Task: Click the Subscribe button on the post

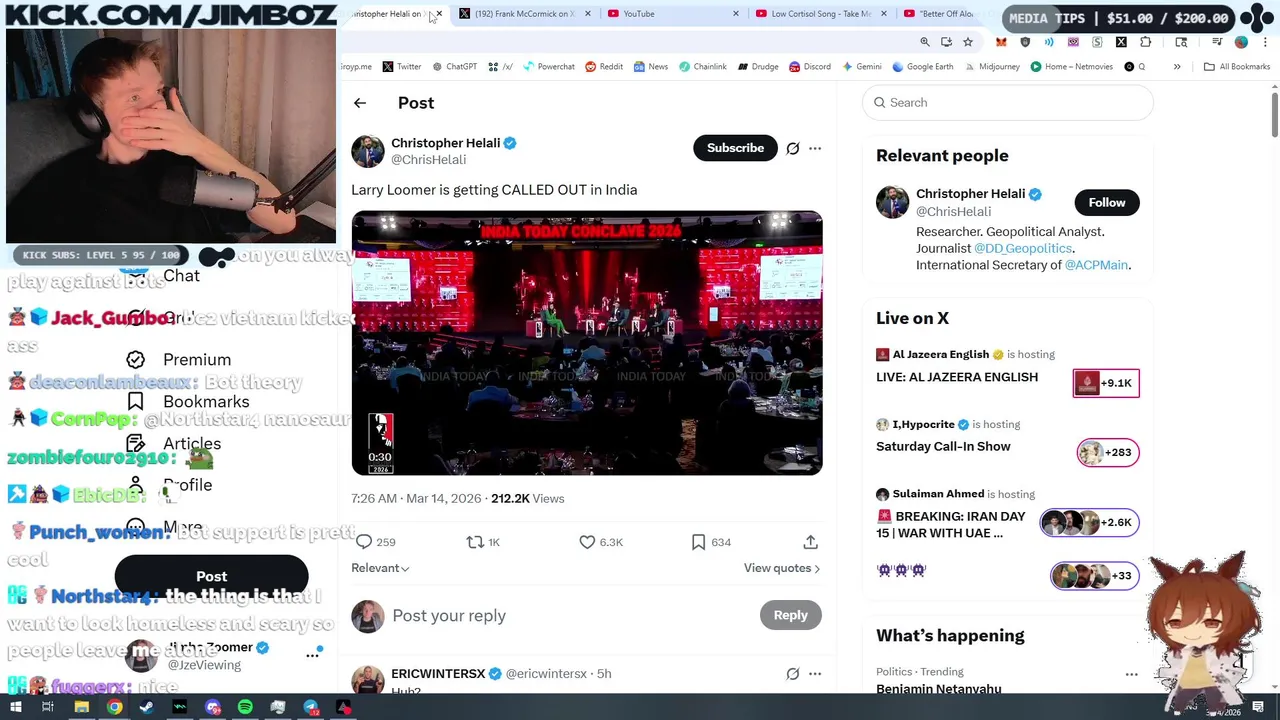Action: tap(735, 148)
